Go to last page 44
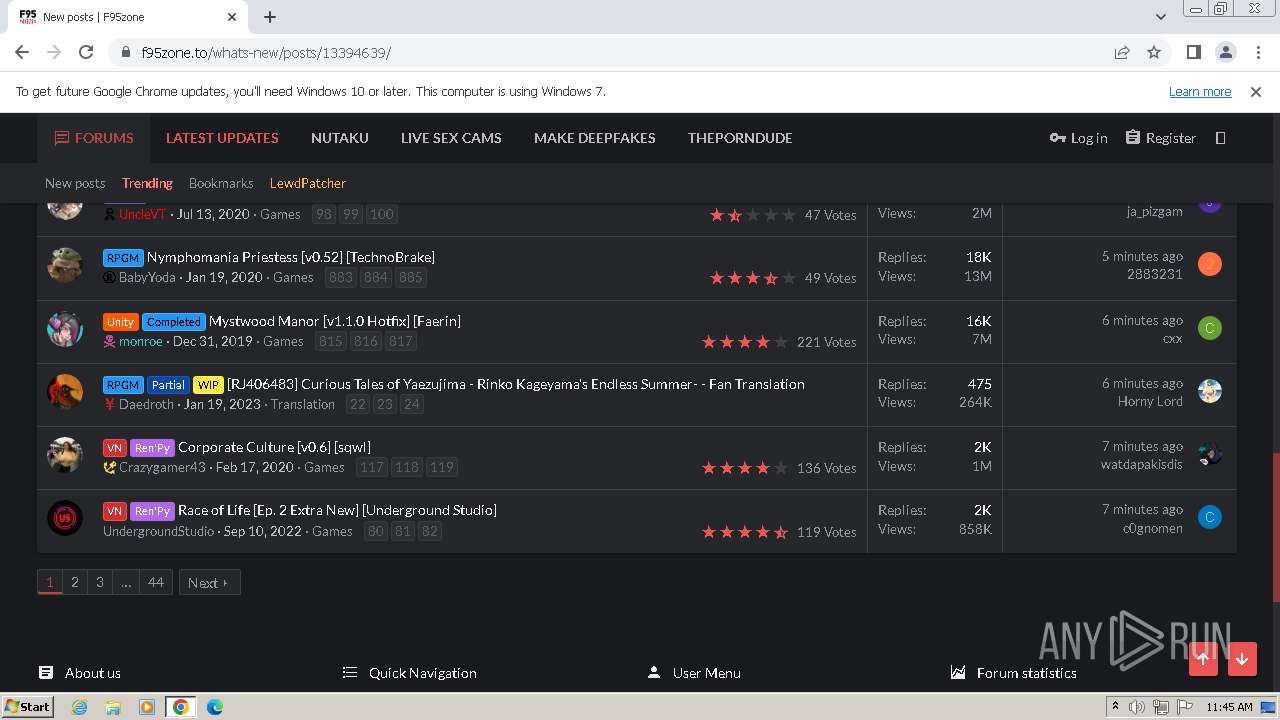Screen dimensions: 1280x720 pos(156,582)
